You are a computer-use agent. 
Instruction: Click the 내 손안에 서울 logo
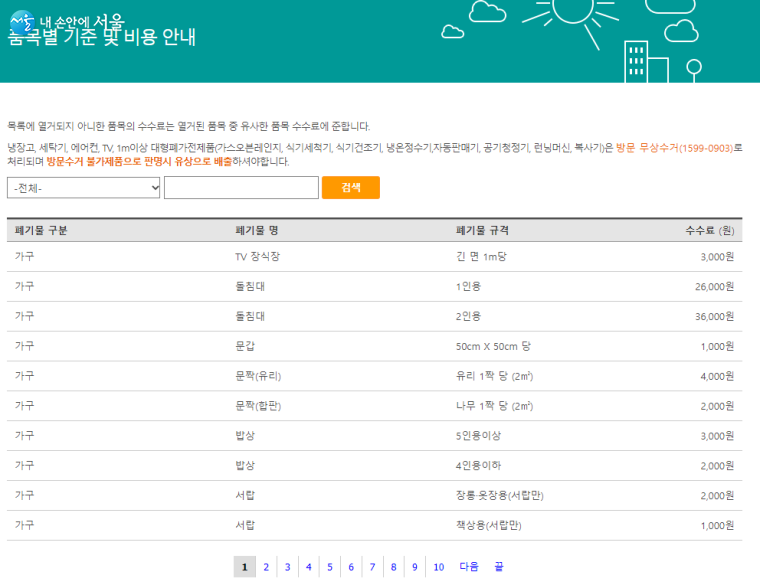click(x=66, y=22)
